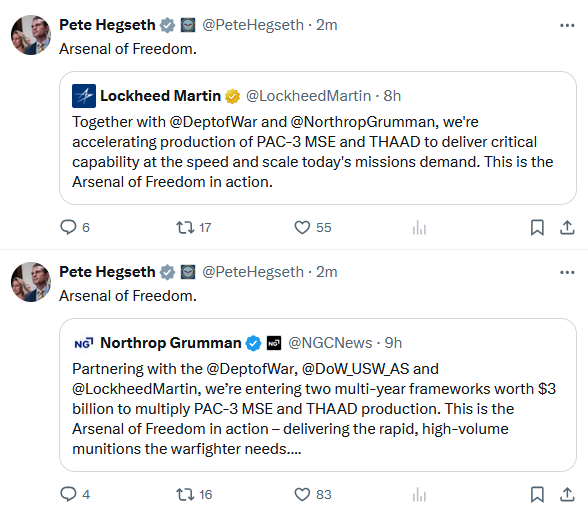Open the more options menu on first post

[567, 26]
